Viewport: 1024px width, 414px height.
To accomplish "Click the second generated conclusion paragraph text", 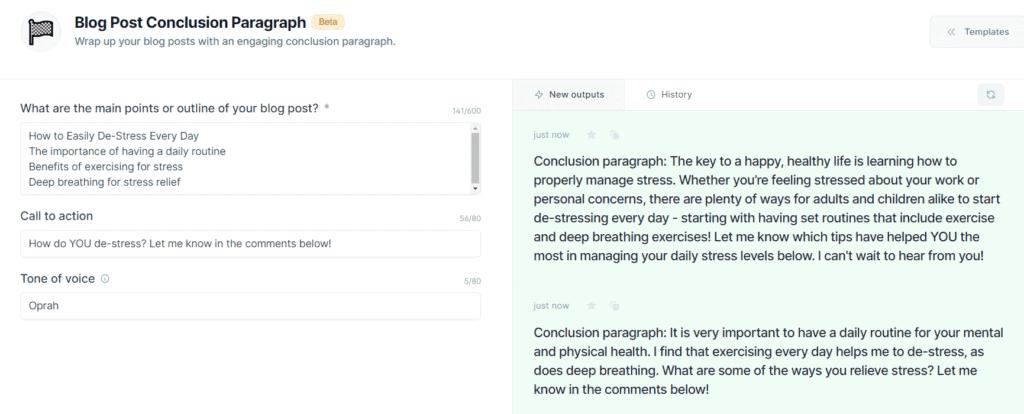I will point(768,361).
